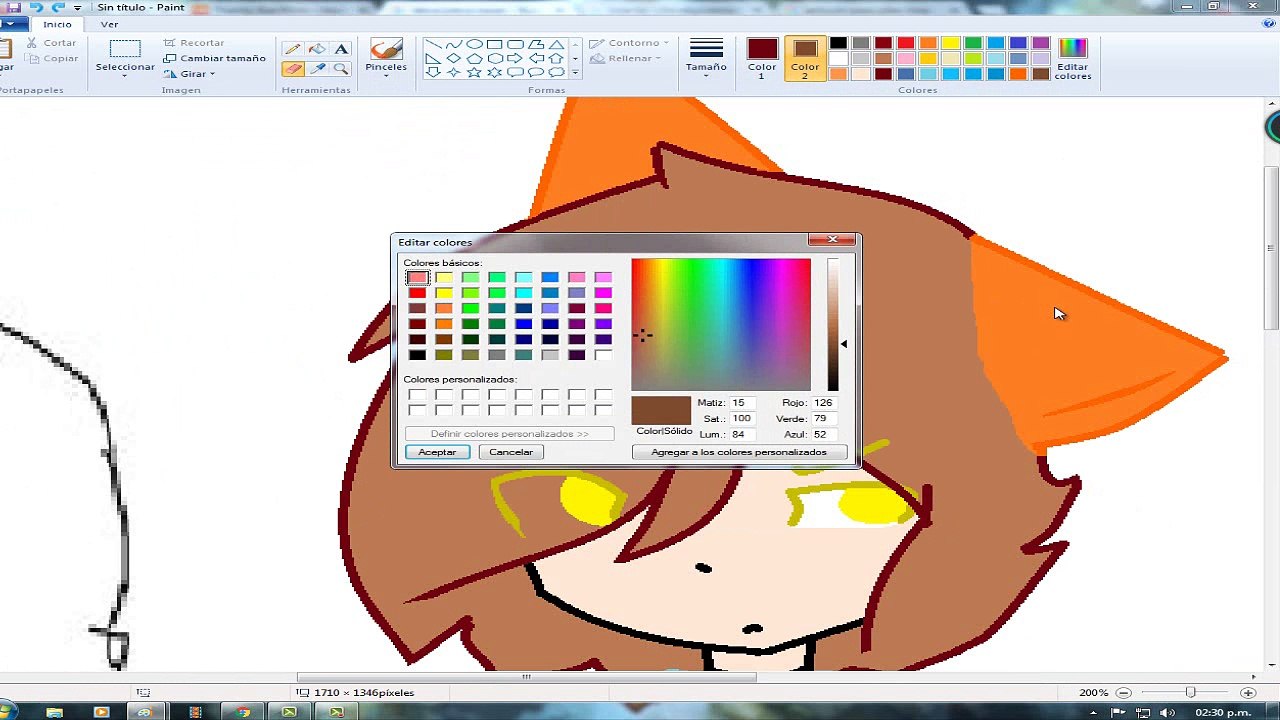Select the five-point star shape

pos(474,72)
